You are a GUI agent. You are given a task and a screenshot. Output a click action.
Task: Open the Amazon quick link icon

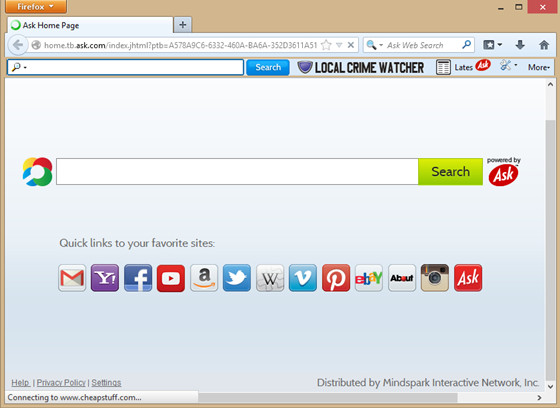click(x=204, y=278)
